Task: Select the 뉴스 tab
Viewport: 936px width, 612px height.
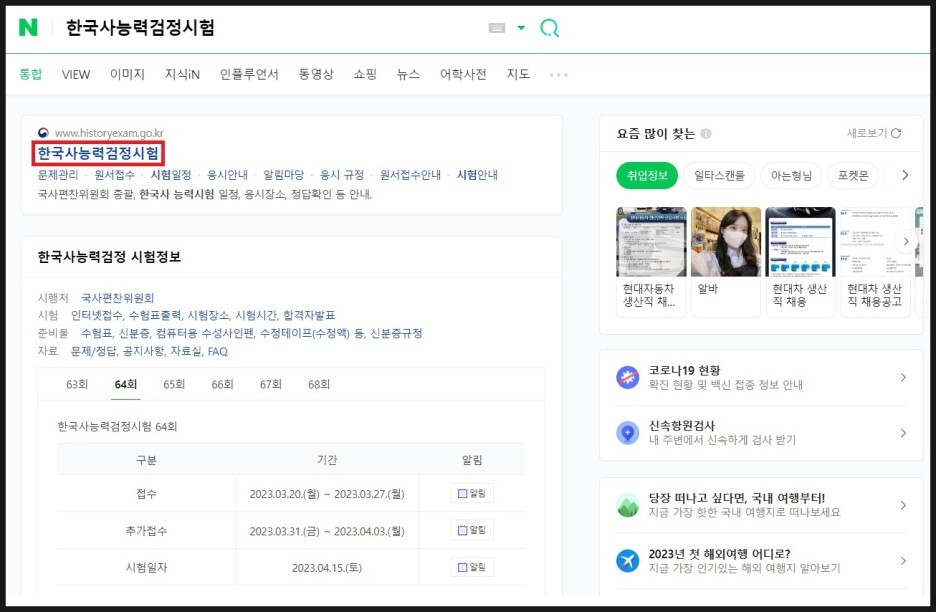Action: tap(408, 74)
